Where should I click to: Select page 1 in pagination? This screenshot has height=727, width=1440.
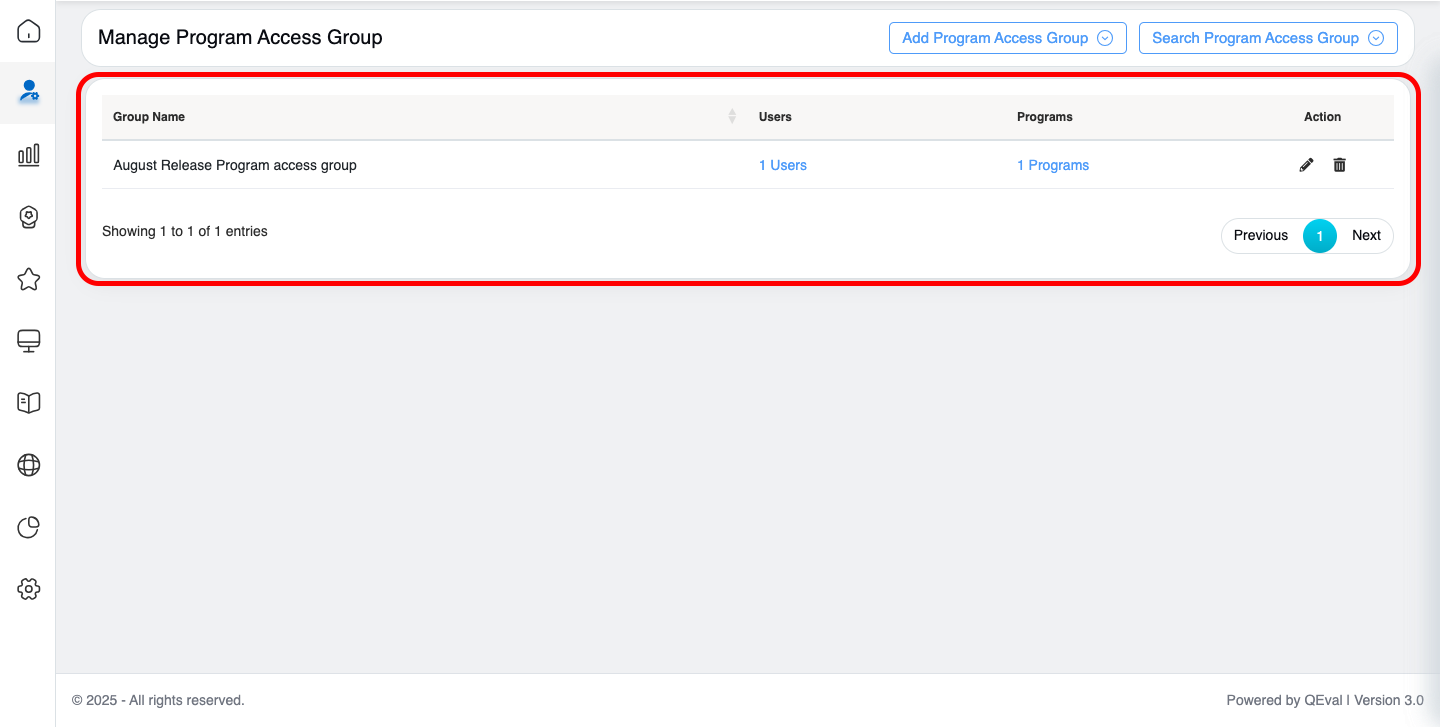click(x=1319, y=236)
